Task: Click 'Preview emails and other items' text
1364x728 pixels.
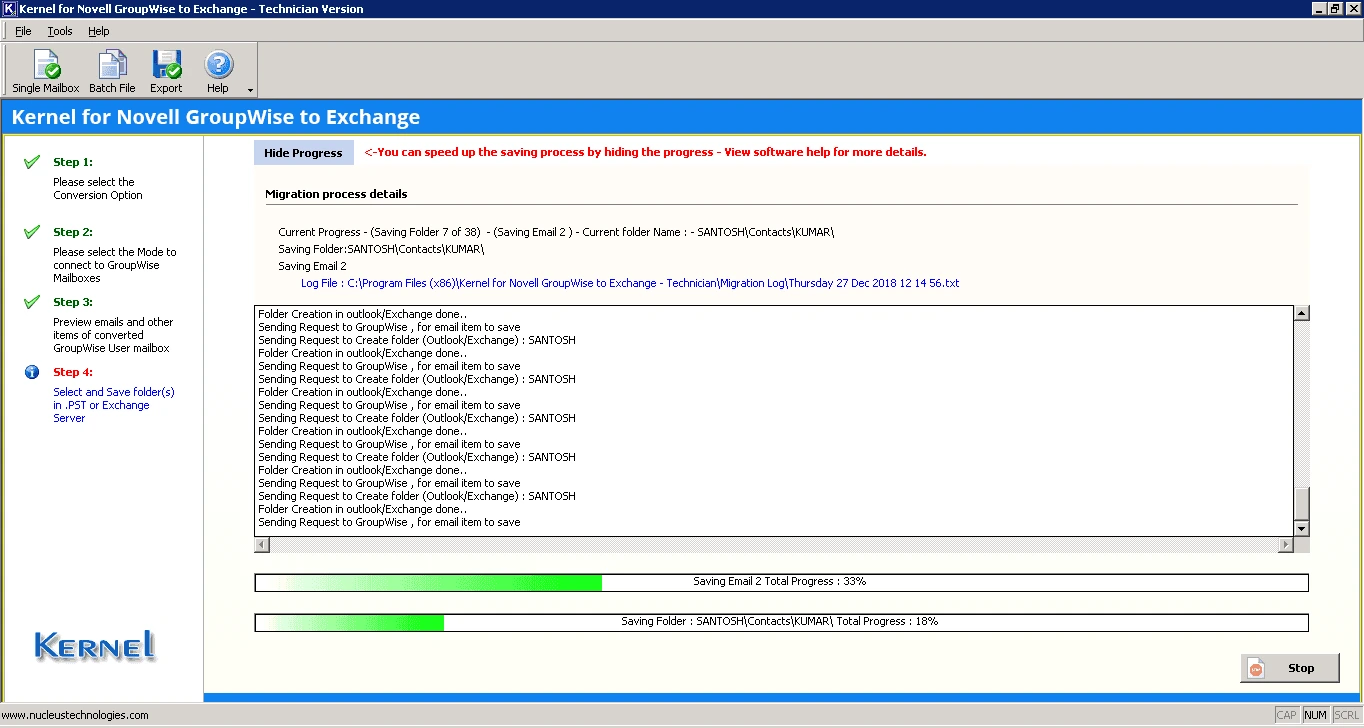Action: [113, 335]
